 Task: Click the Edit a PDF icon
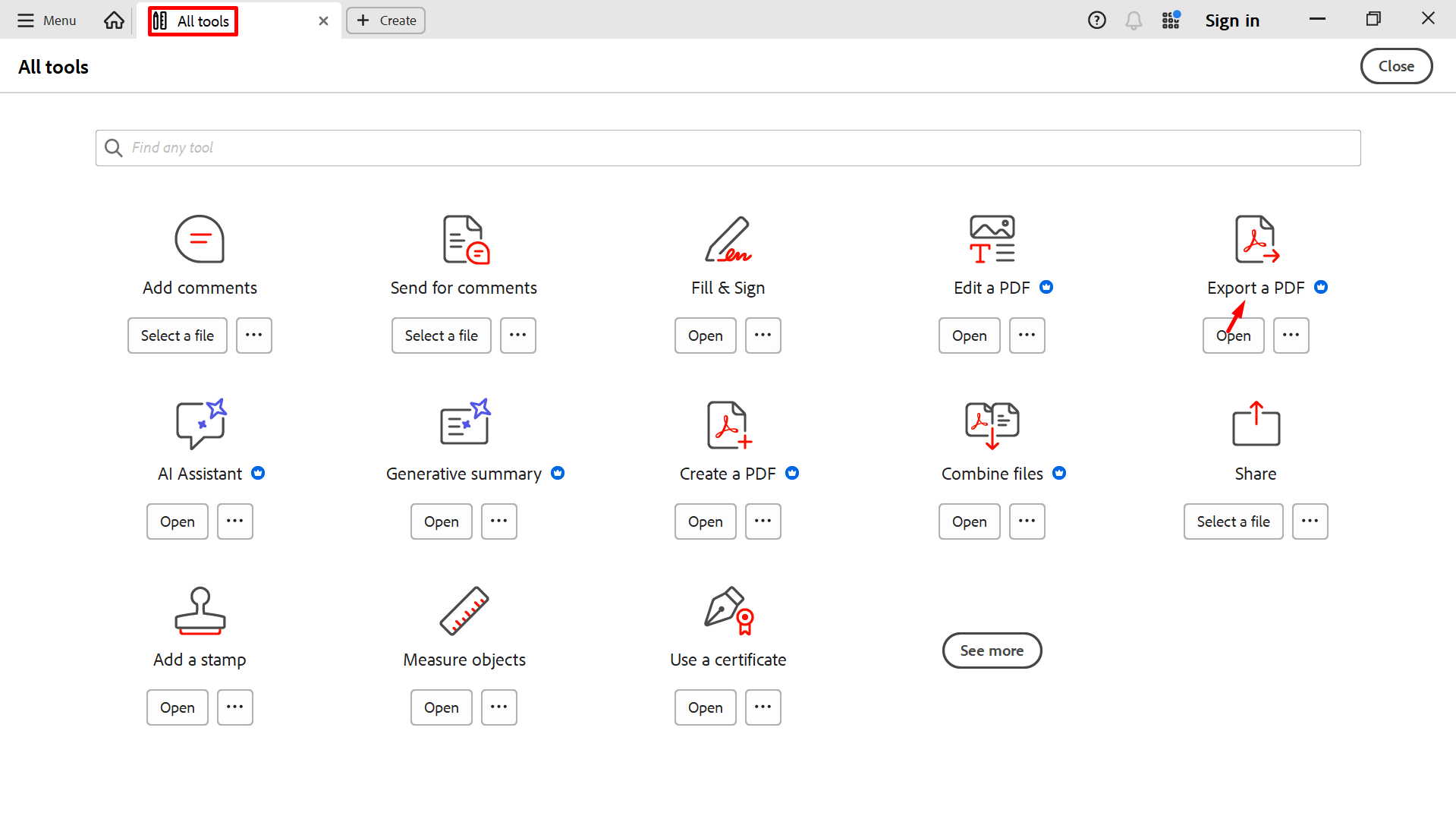tap(992, 239)
